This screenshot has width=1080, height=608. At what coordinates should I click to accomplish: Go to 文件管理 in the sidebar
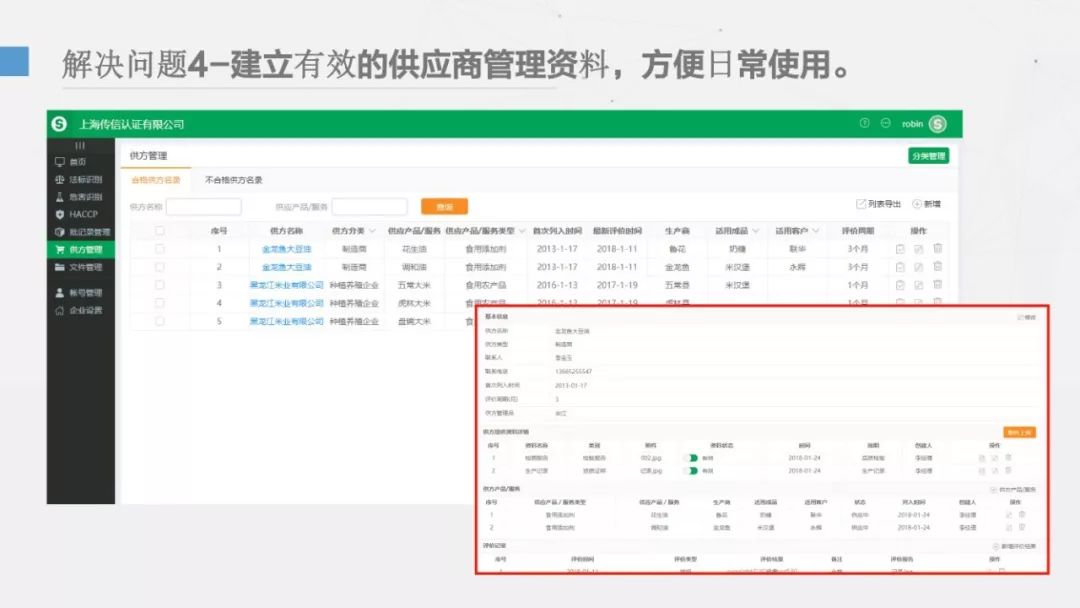click(85, 267)
